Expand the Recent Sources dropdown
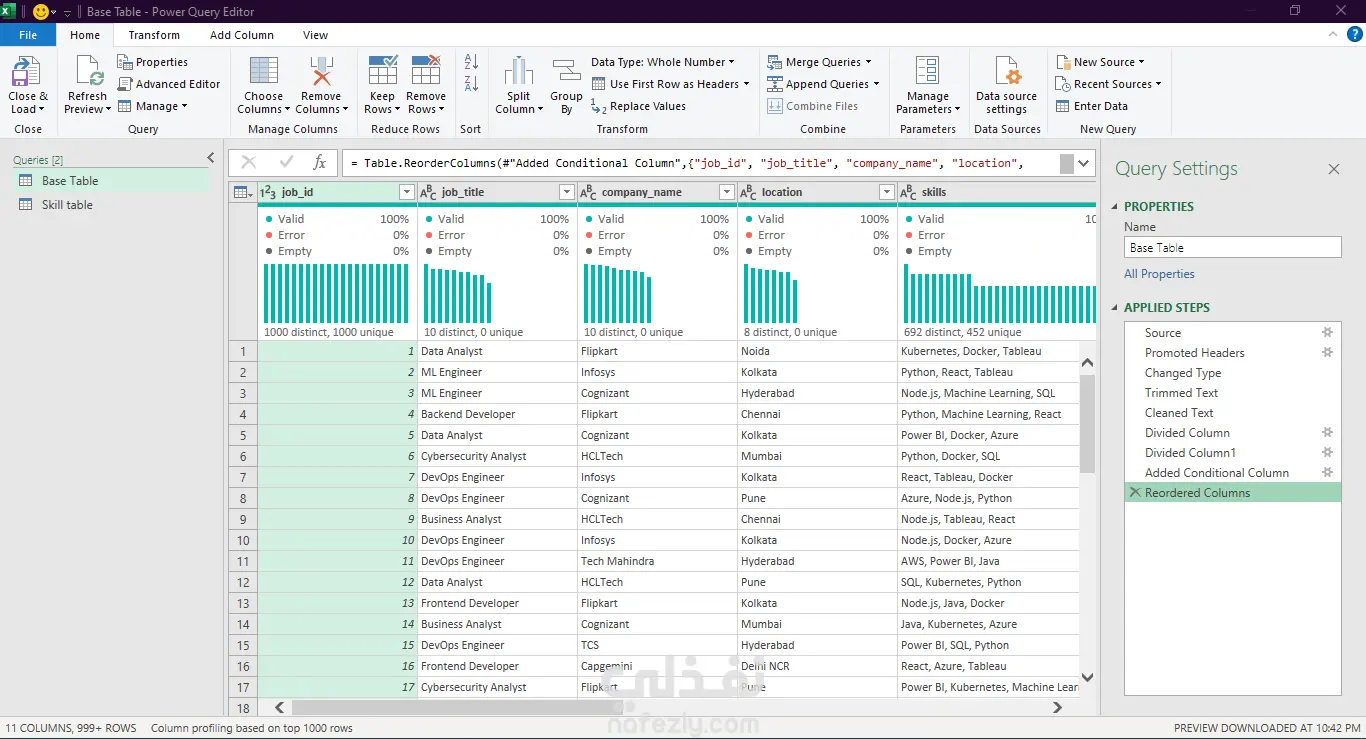 click(x=1158, y=84)
